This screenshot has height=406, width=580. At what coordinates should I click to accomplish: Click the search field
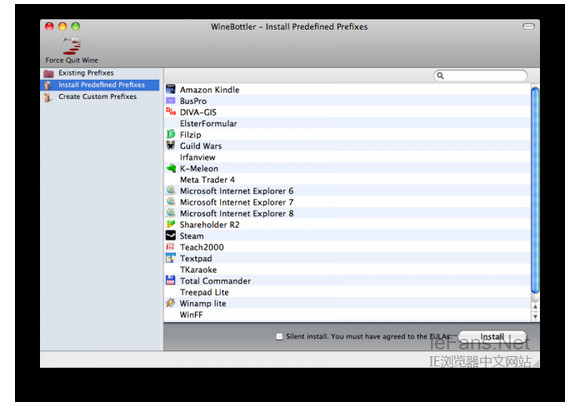(480, 75)
